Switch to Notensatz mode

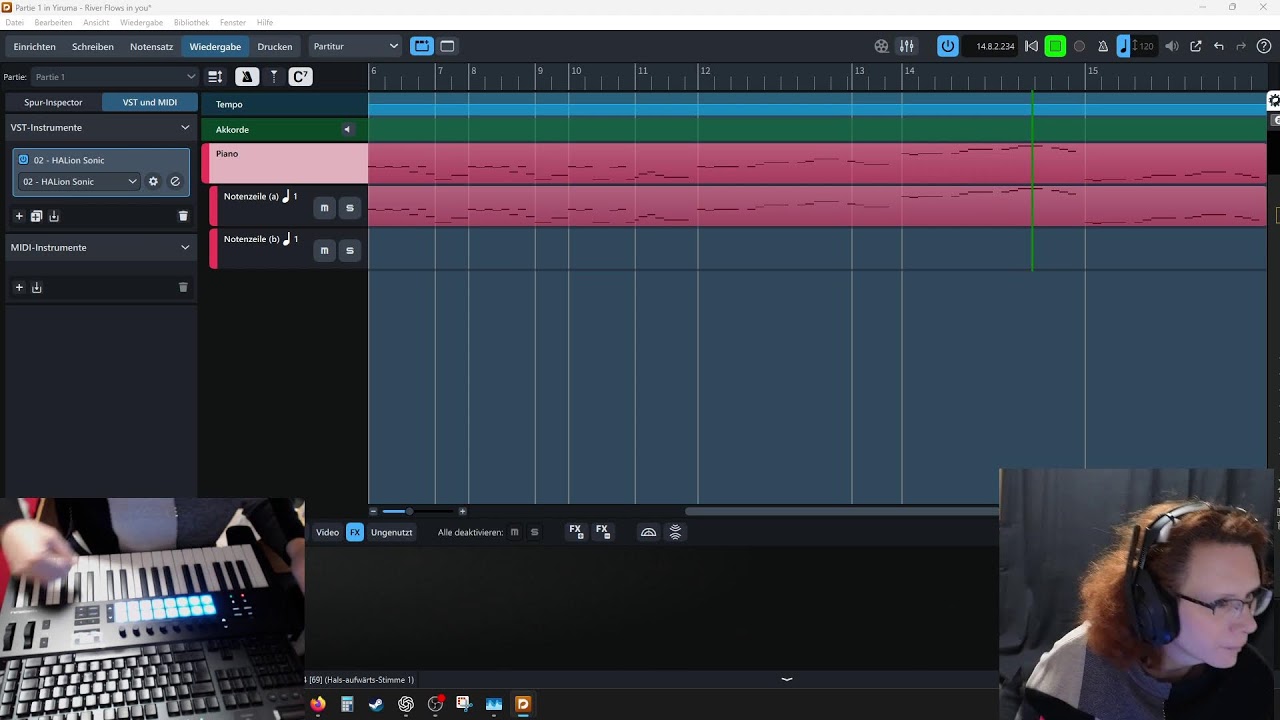(x=152, y=47)
